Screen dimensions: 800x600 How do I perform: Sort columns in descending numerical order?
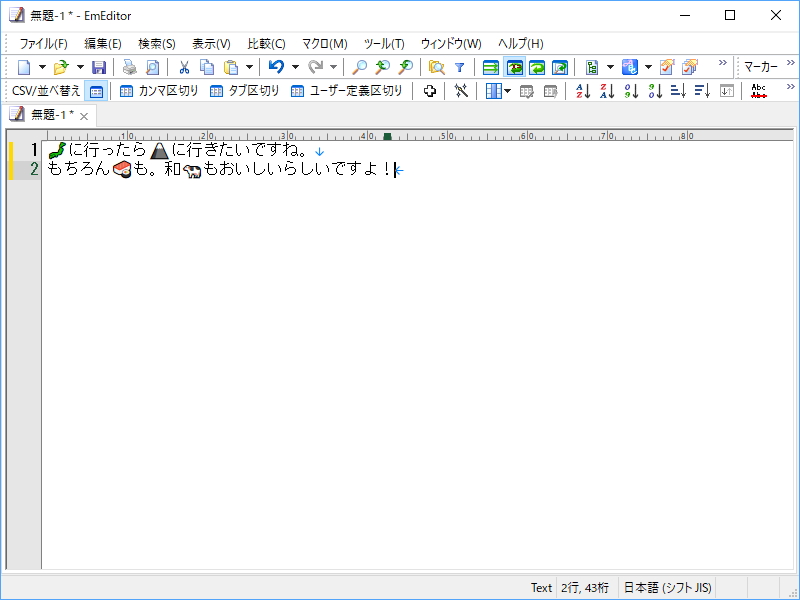[658, 90]
